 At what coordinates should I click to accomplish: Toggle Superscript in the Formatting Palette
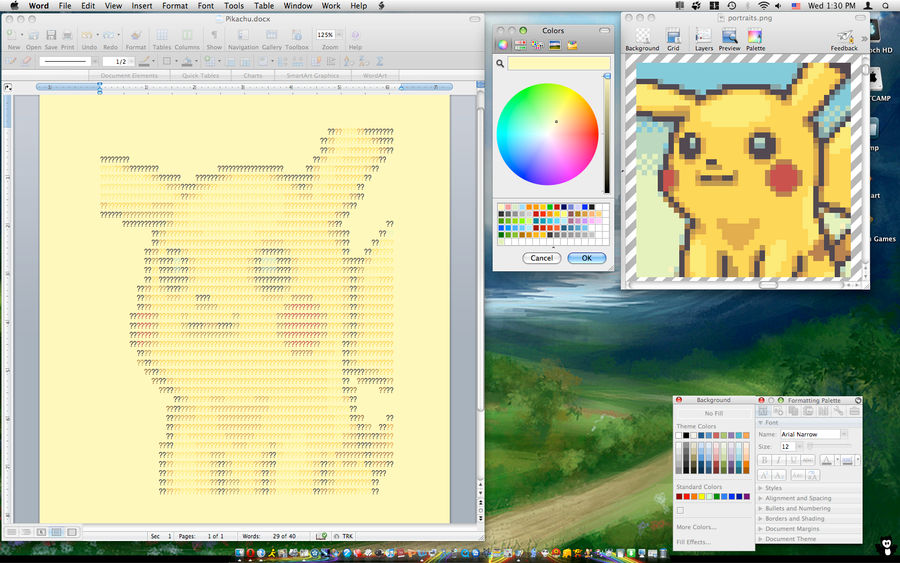[x=764, y=475]
